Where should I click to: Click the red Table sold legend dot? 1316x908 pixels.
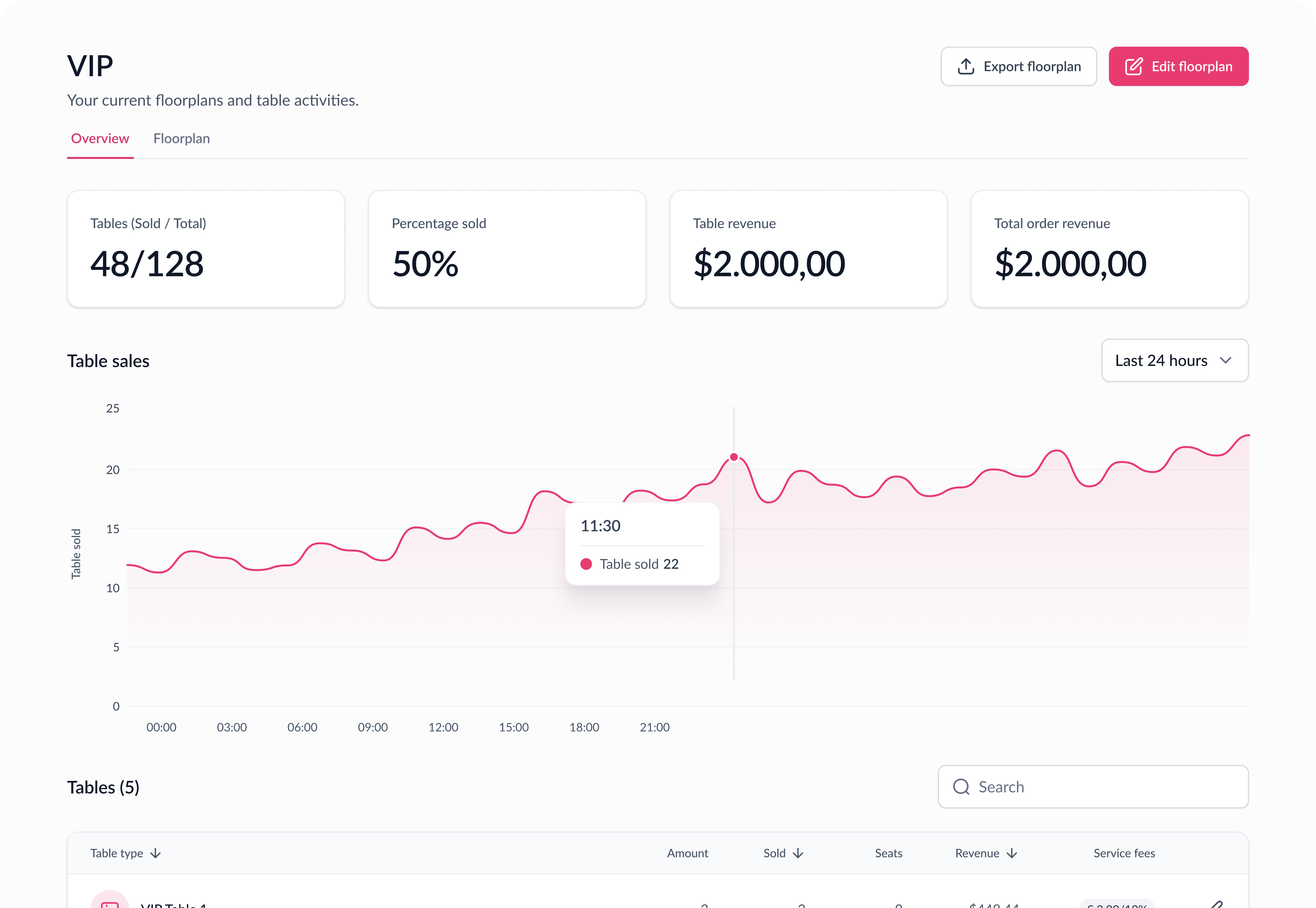tap(586, 564)
